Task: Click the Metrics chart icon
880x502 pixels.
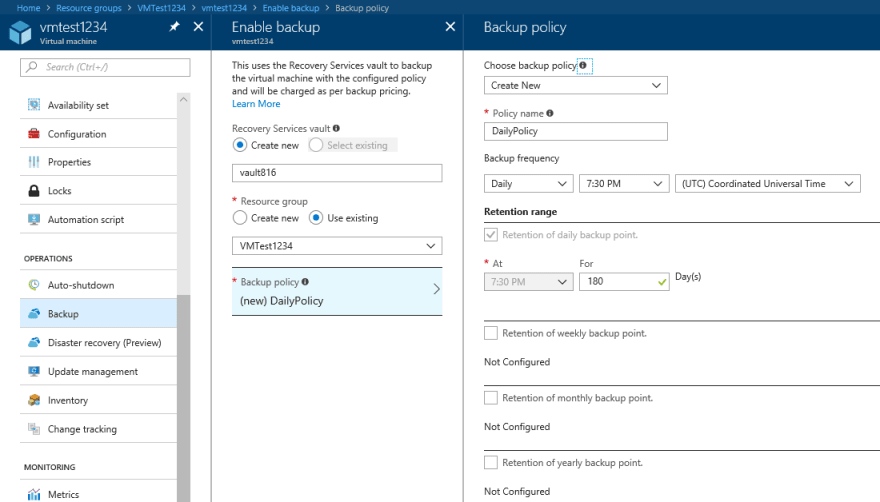Action: [34, 494]
